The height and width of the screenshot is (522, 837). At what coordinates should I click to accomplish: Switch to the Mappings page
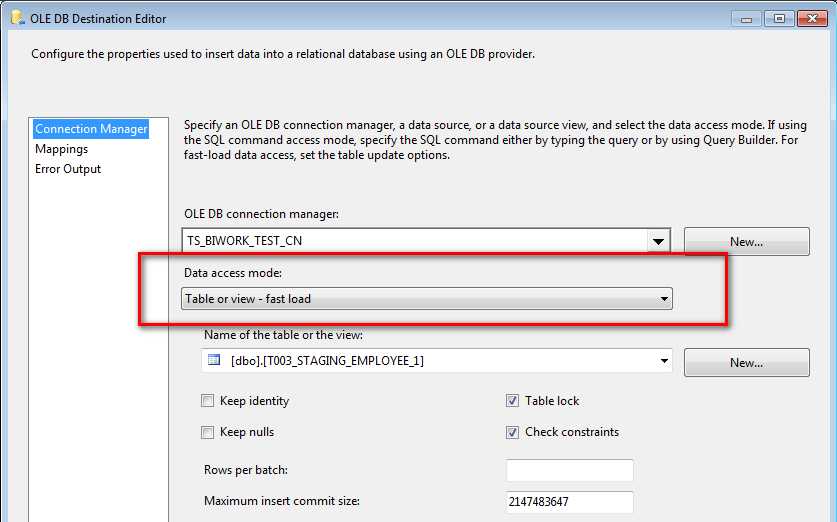click(x=62, y=149)
